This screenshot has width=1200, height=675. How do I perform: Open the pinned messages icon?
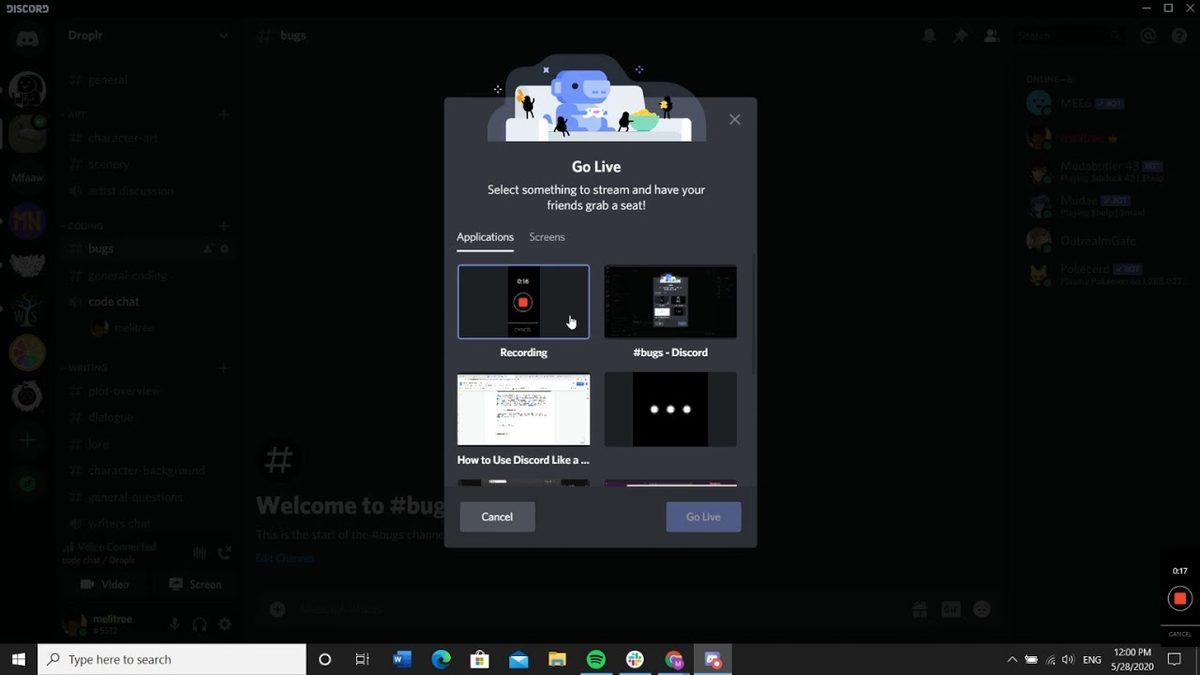tap(959, 35)
